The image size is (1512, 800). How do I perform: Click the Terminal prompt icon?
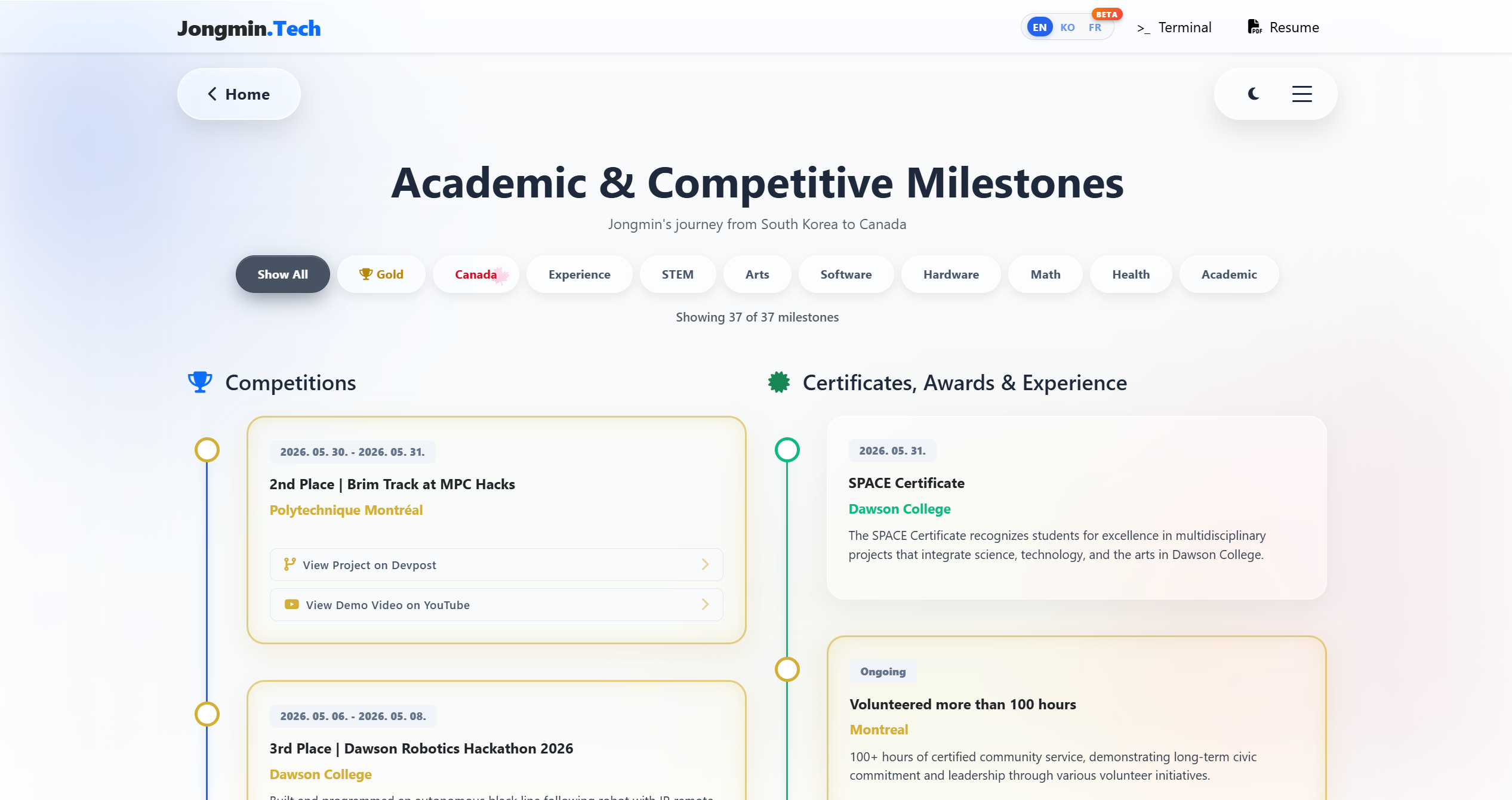(1143, 28)
